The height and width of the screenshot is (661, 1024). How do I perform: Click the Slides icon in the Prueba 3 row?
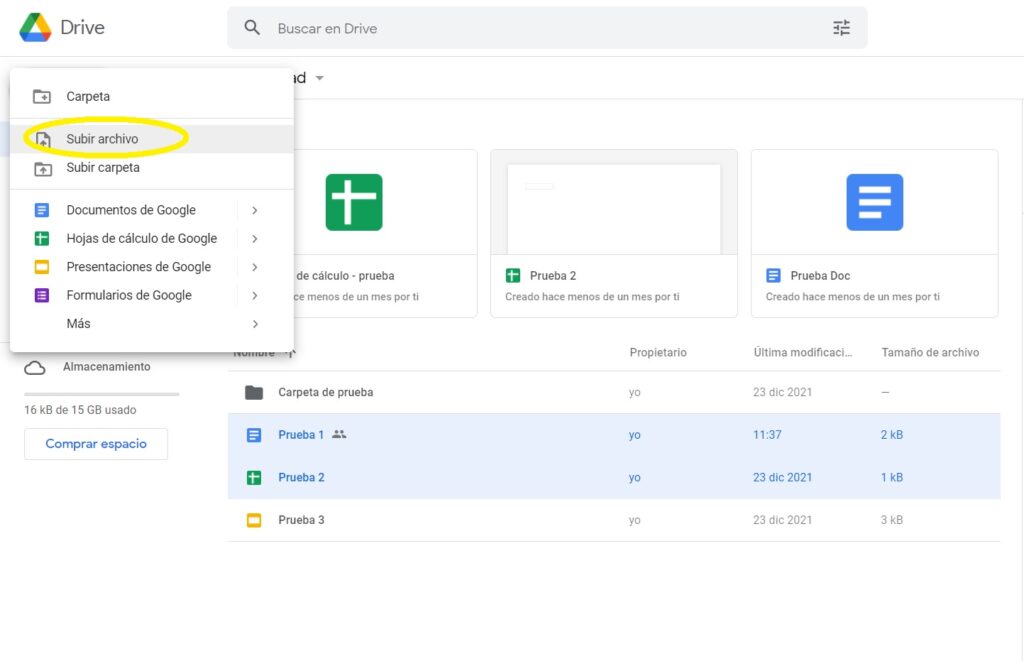254,521
